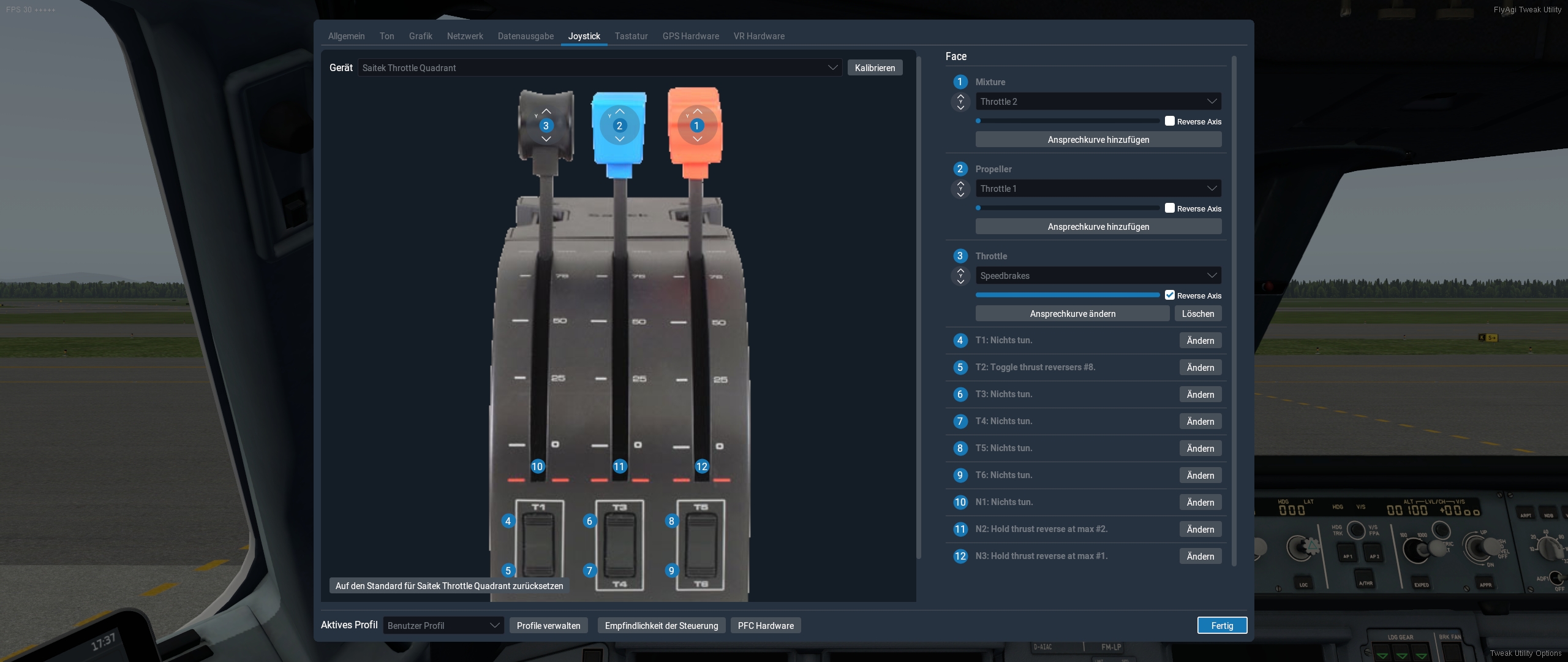Select button marker 4 at T1 switch
The image size is (1568, 662).
(508, 521)
